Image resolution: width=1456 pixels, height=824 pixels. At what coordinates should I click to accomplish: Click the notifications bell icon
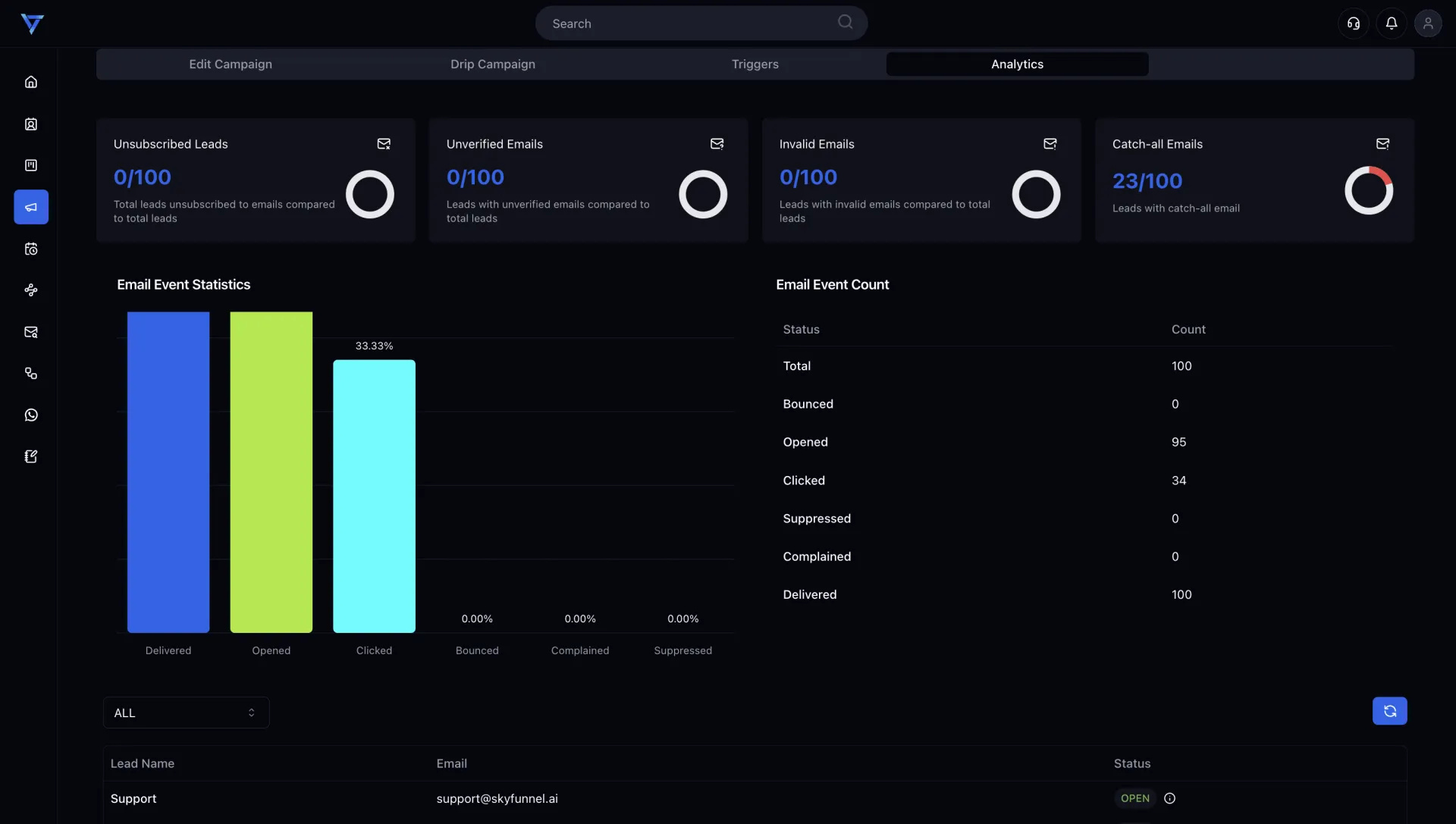(1391, 23)
